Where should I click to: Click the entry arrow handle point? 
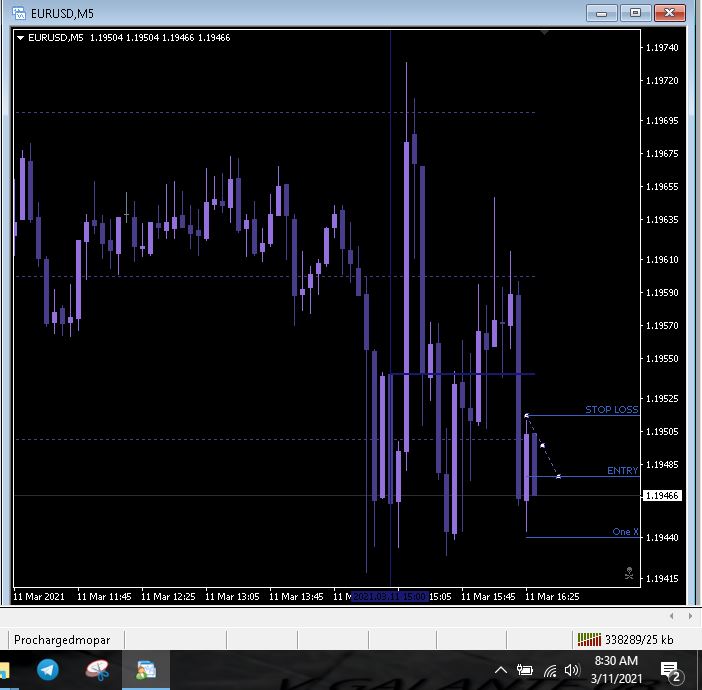point(558,476)
